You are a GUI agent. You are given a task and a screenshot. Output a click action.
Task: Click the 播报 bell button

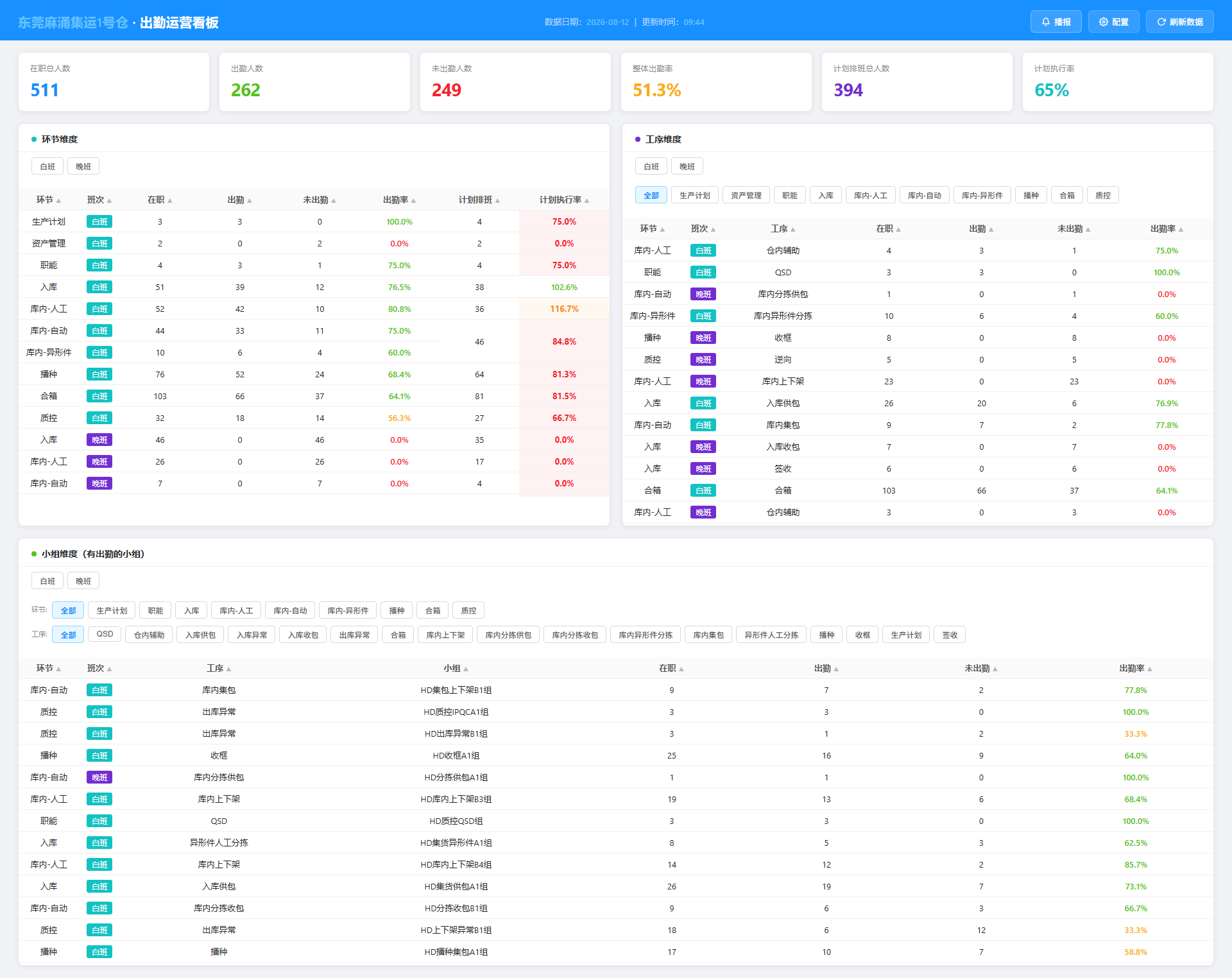click(x=1056, y=22)
